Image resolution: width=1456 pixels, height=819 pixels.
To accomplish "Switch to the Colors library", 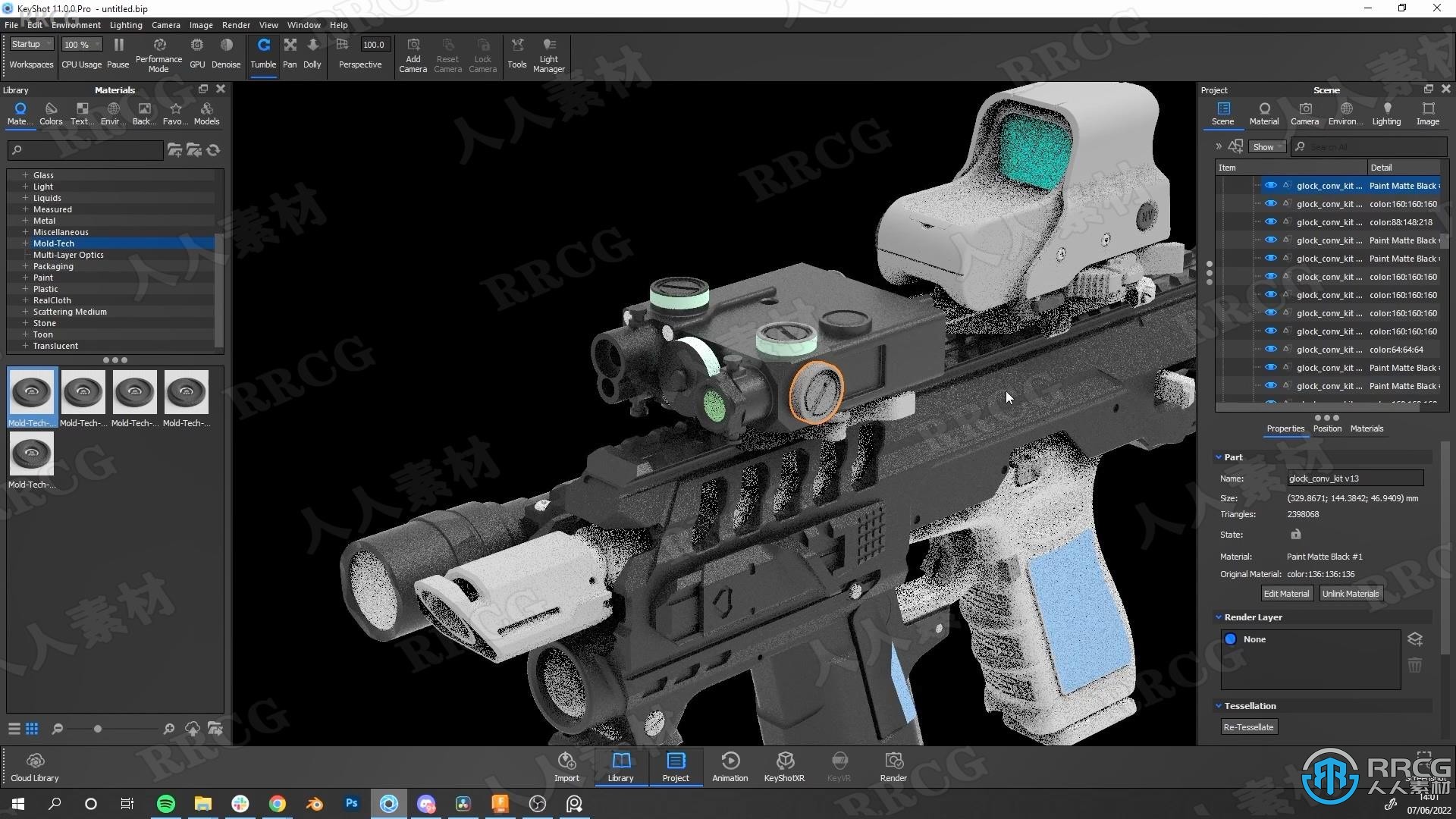I will coord(50,114).
